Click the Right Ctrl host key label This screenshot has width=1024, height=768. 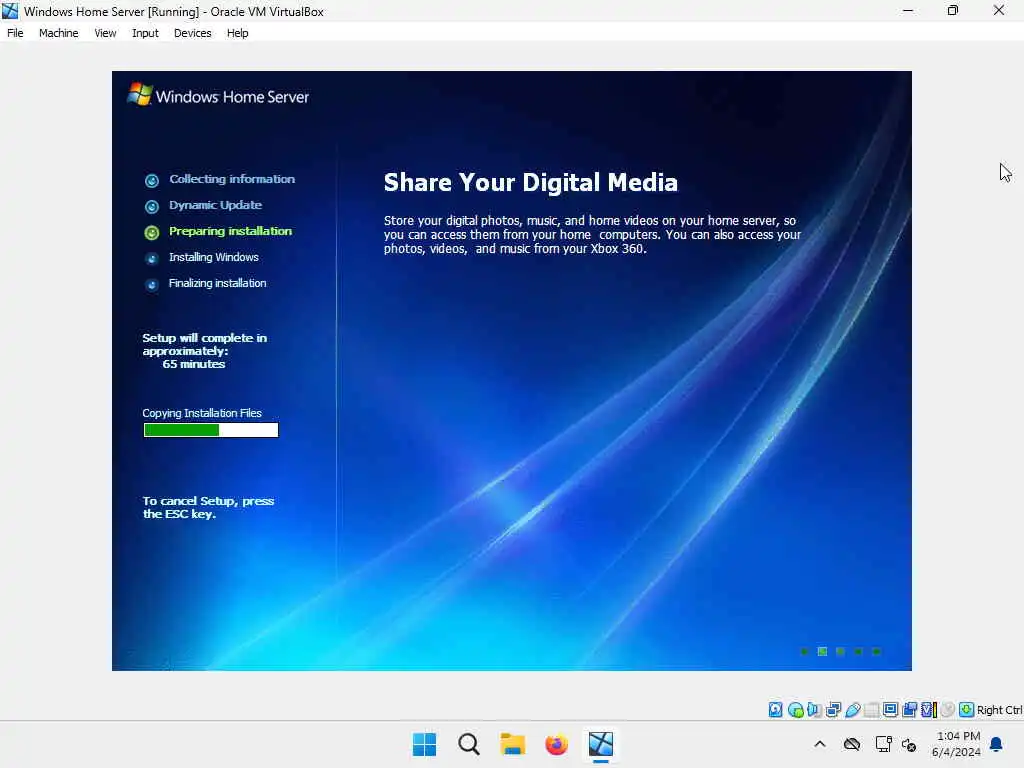(999, 710)
